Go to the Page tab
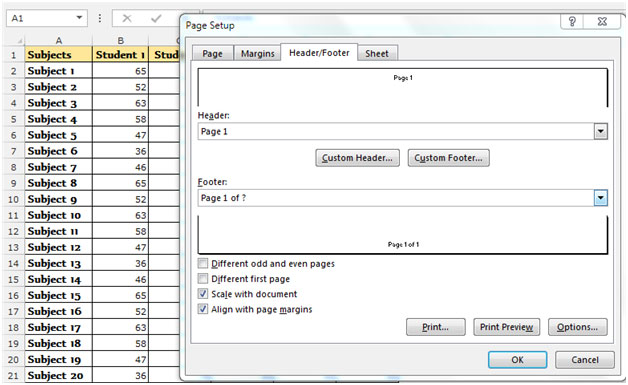The width and height of the screenshot is (628, 385). [212, 54]
